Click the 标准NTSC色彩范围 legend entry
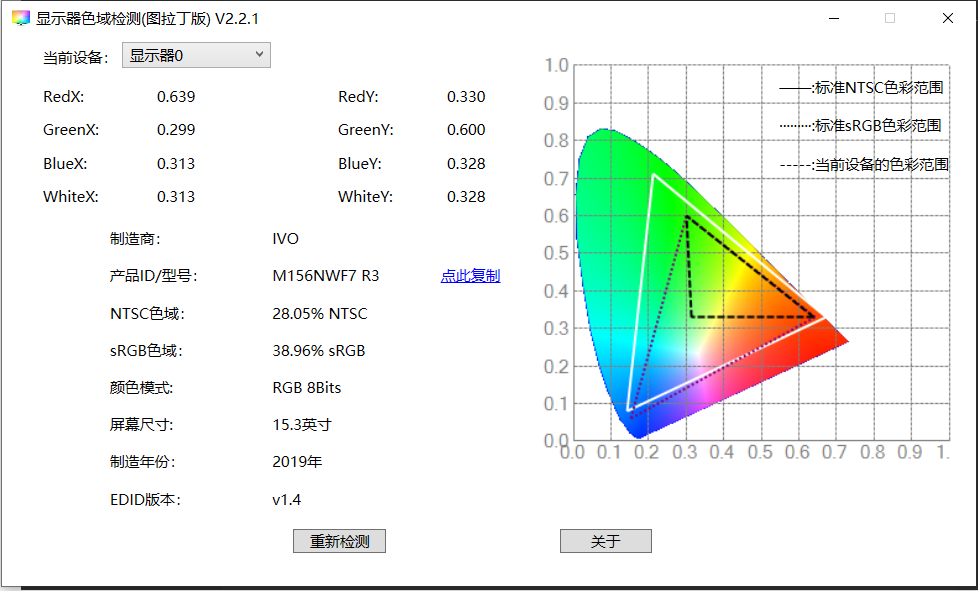This screenshot has width=978, height=591. click(x=861, y=88)
